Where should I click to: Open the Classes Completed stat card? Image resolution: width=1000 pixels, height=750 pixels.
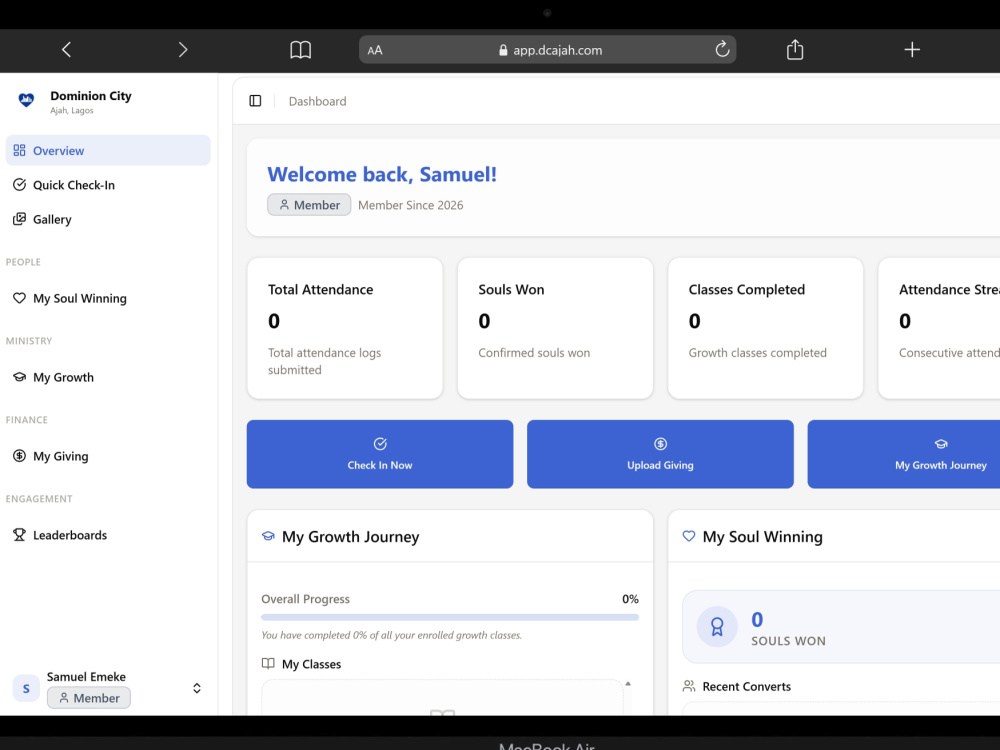[x=765, y=328]
